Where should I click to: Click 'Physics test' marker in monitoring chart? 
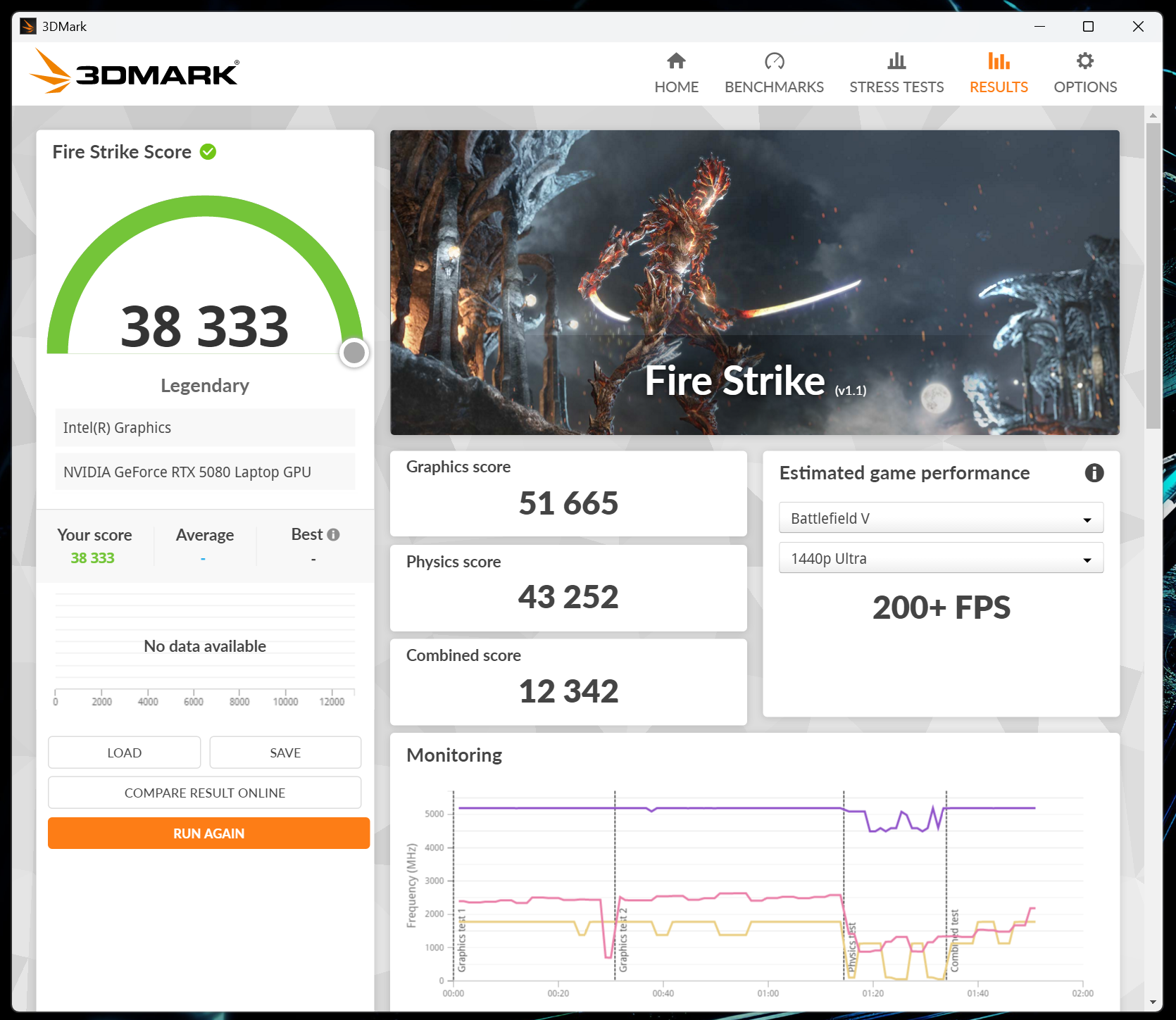pyautogui.click(x=851, y=947)
